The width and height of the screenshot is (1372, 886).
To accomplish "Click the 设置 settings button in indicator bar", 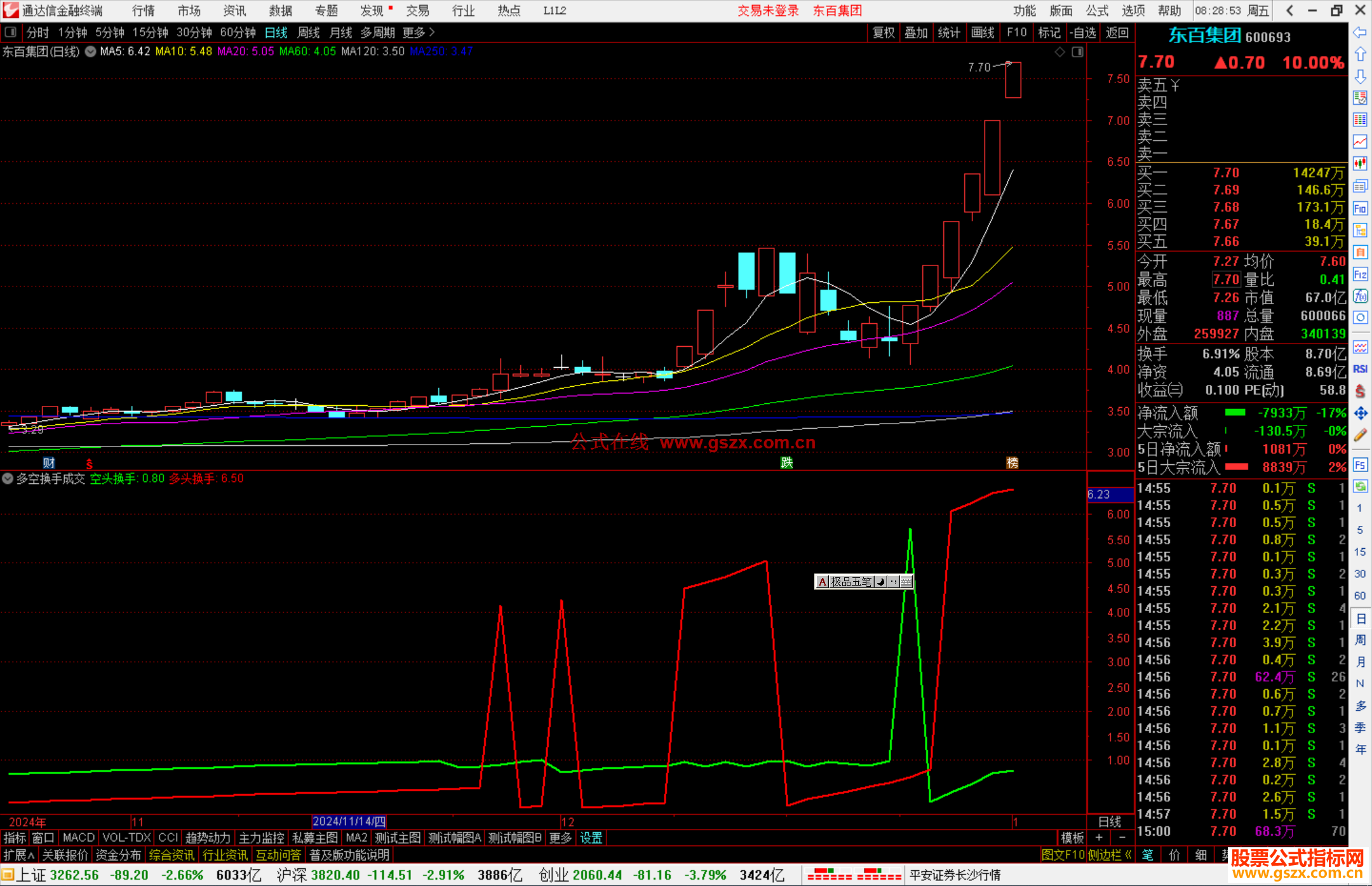I will click(591, 838).
